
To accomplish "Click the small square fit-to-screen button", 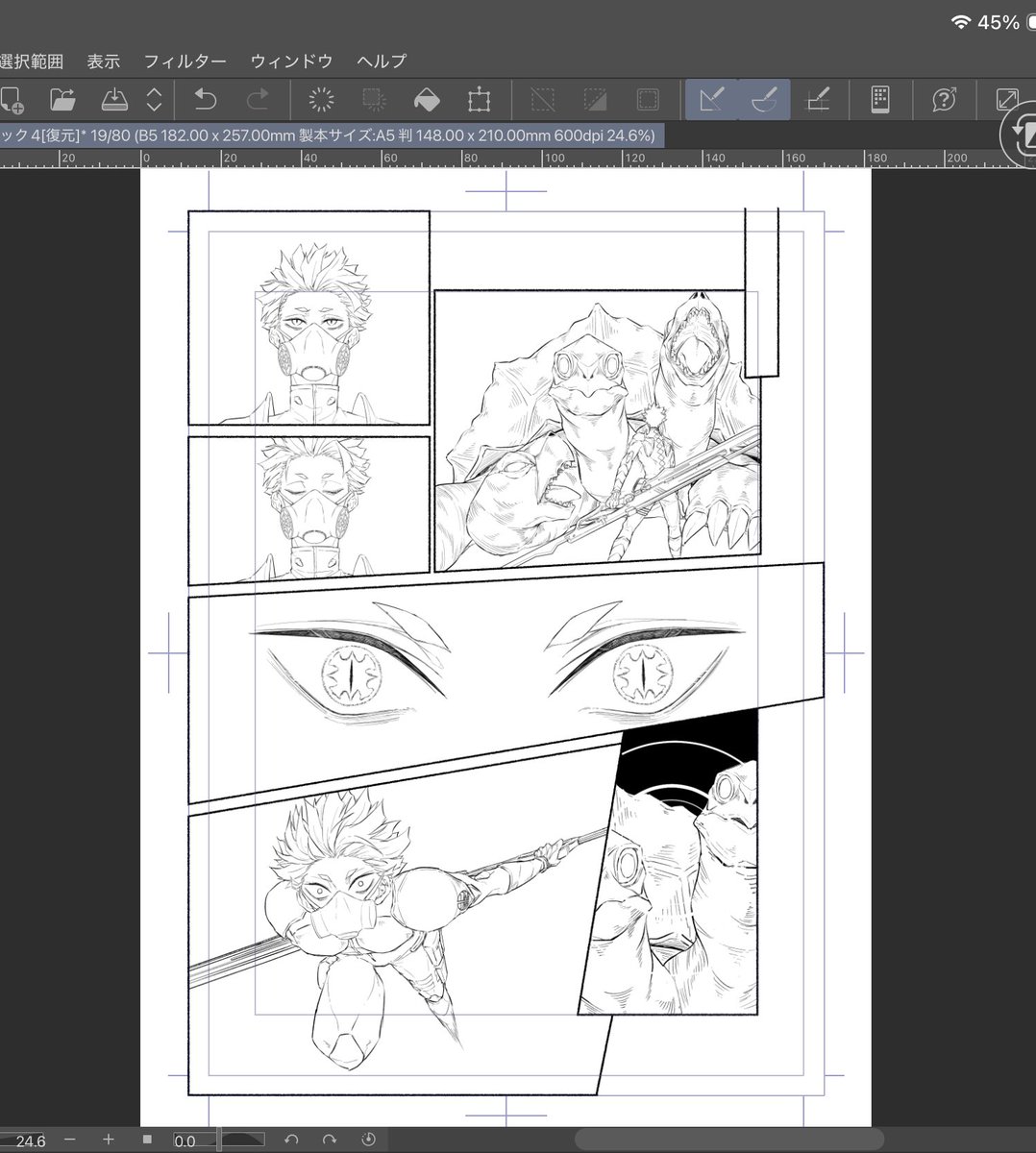I will tap(147, 1140).
